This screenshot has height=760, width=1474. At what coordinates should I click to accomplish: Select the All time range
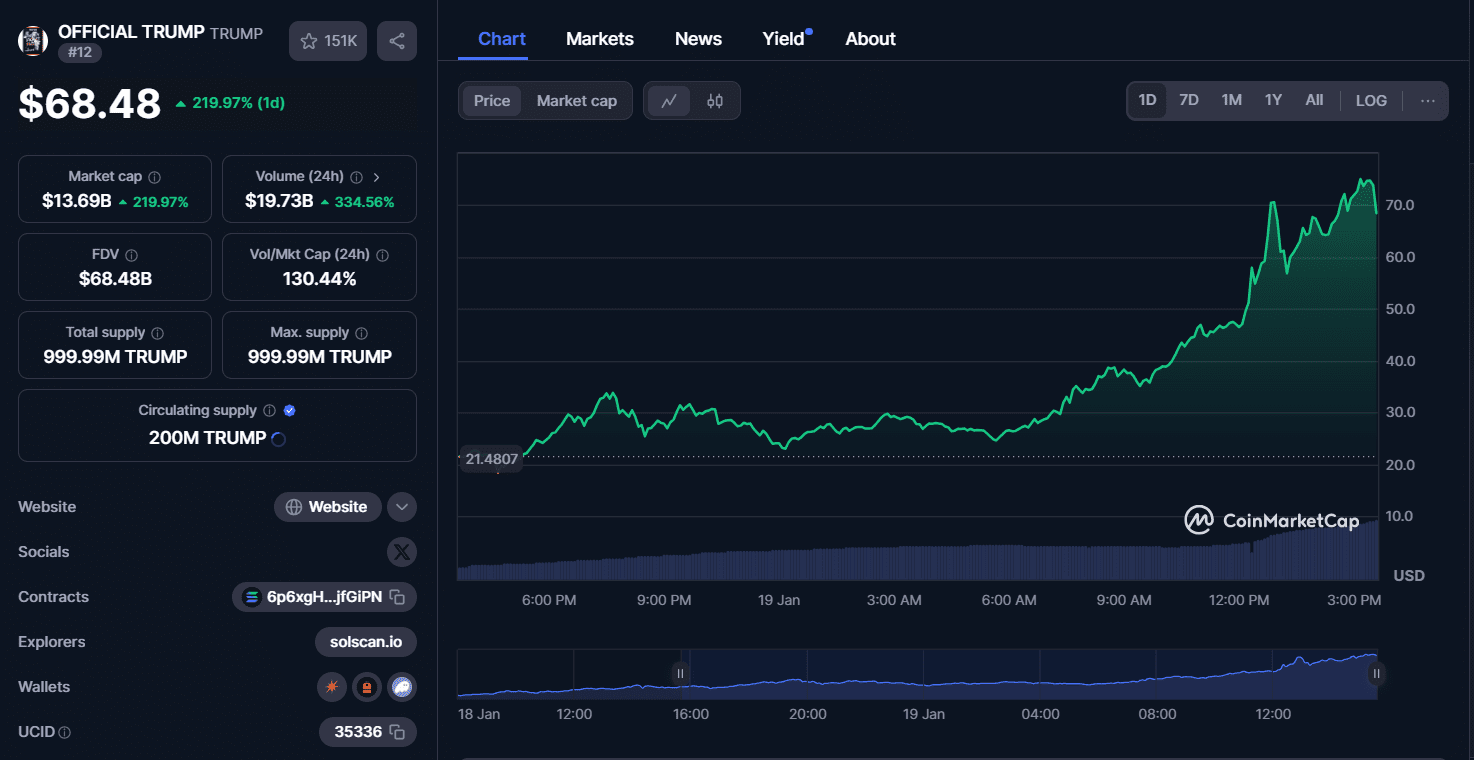(1314, 100)
